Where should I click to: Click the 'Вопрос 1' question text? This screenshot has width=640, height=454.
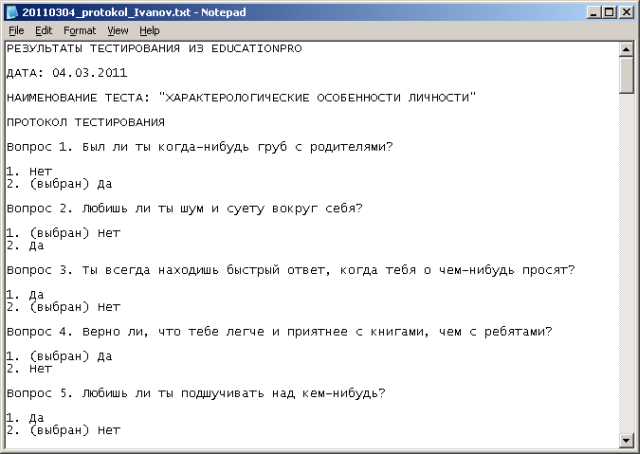pos(199,147)
